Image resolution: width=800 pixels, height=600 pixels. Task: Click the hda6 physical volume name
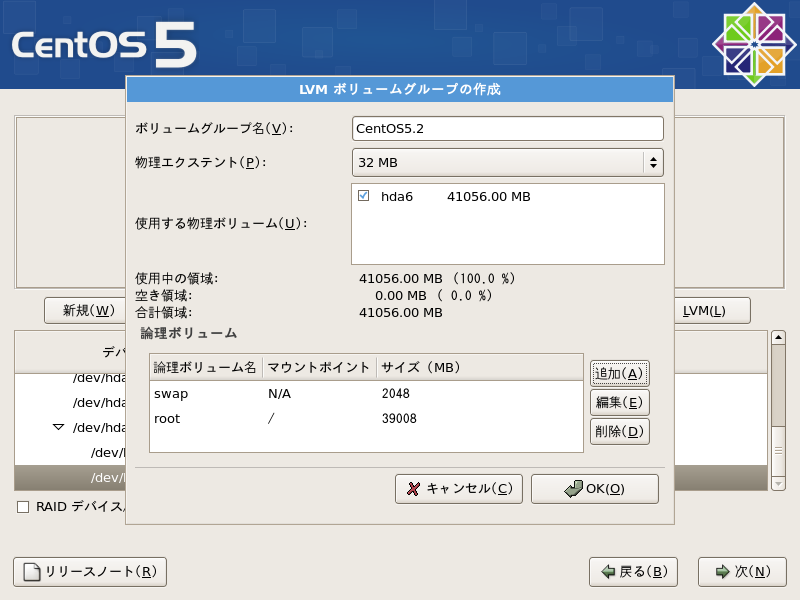pyautogui.click(x=397, y=196)
